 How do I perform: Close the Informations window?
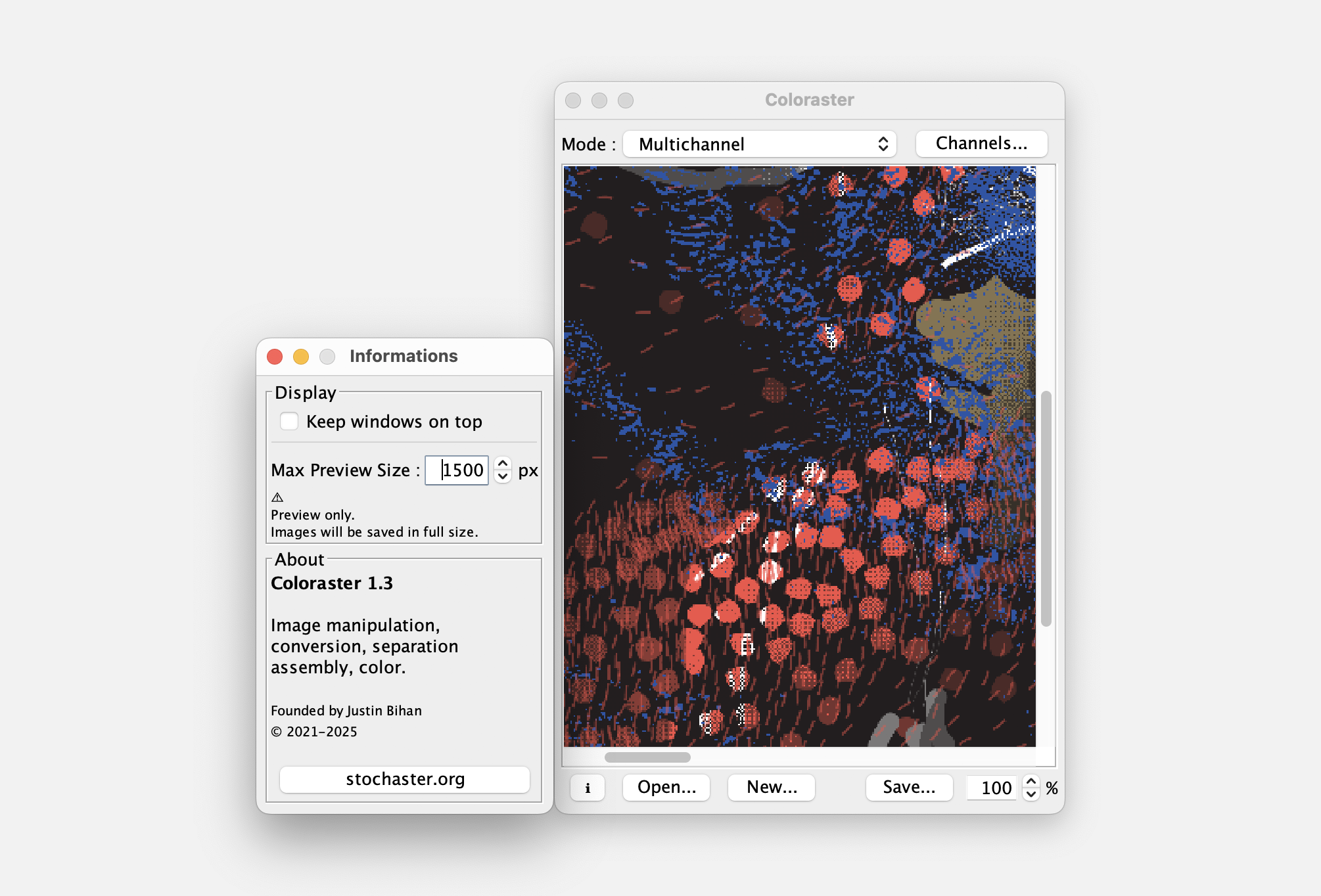(275, 356)
